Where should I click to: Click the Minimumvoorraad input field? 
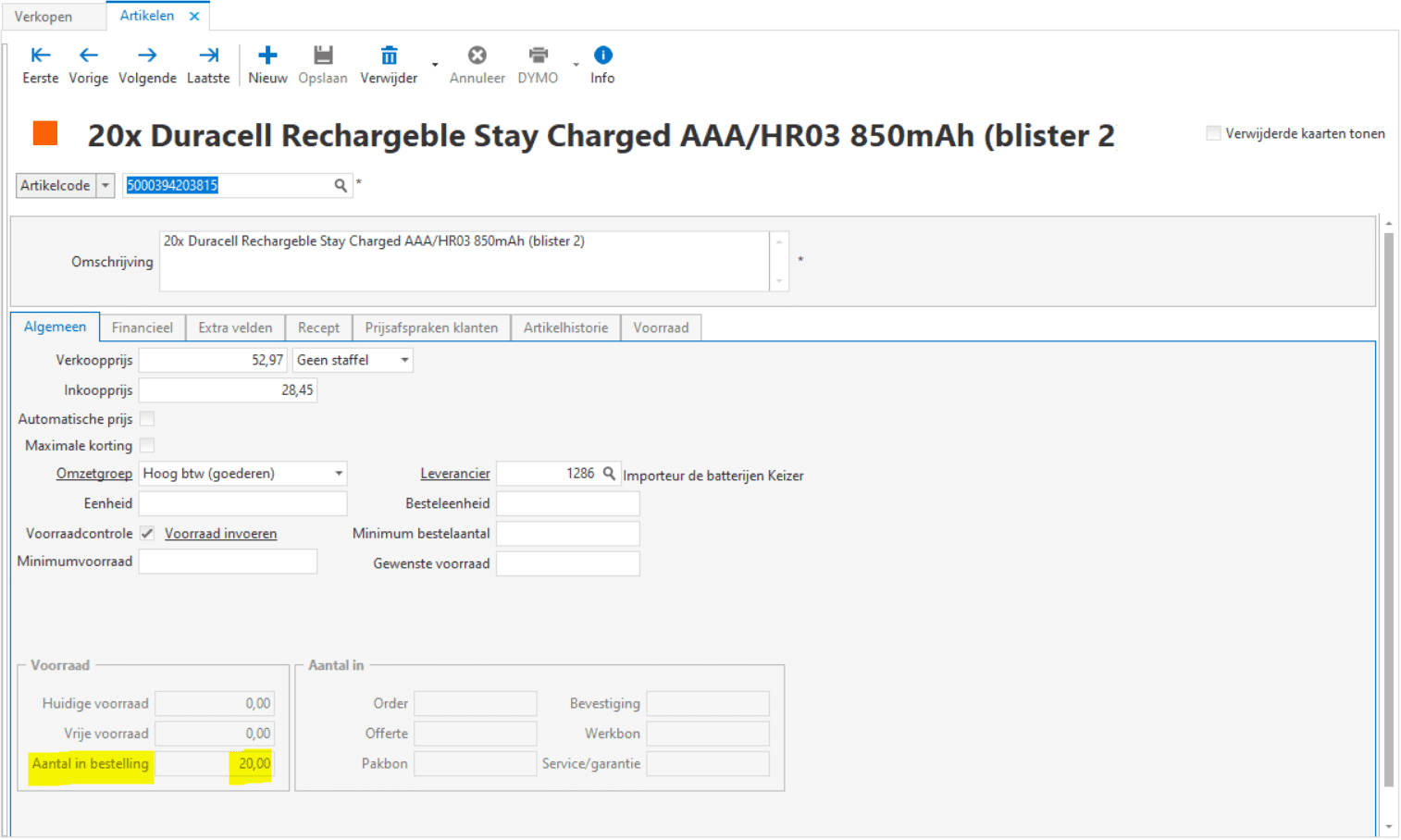click(x=228, y=562)
